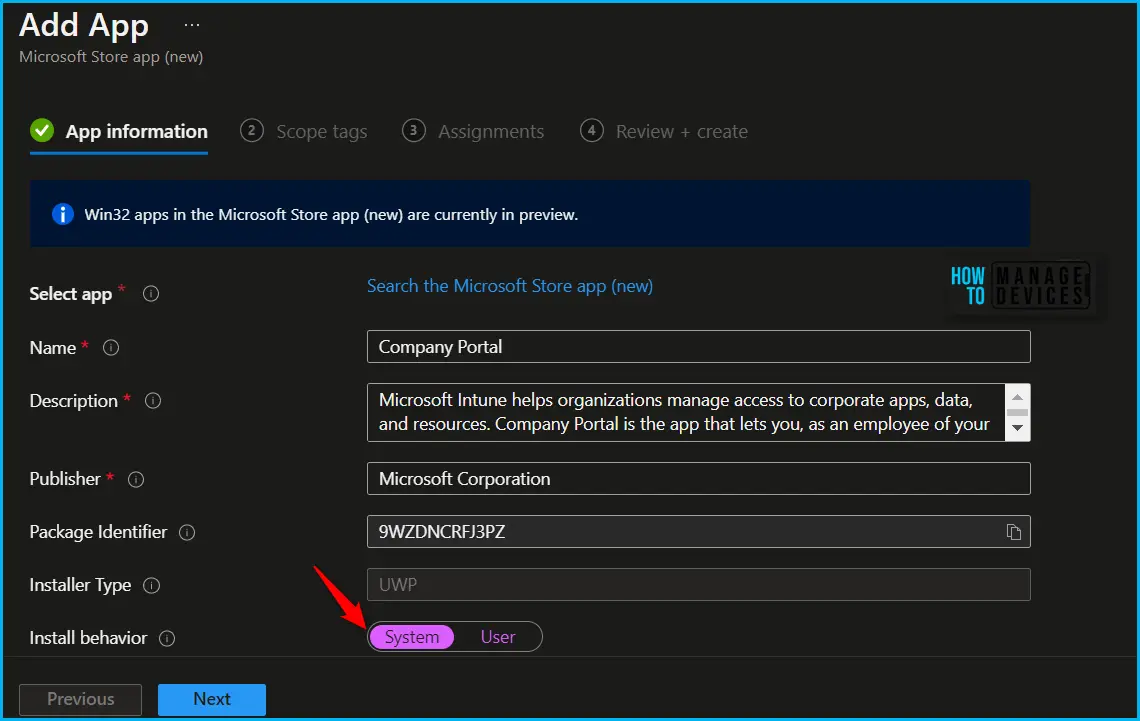Image resolution: width=1140 pixels, height=721 pixels.
Task: Click the Description scrollbar down arrow
Action: coord(1017,428)
